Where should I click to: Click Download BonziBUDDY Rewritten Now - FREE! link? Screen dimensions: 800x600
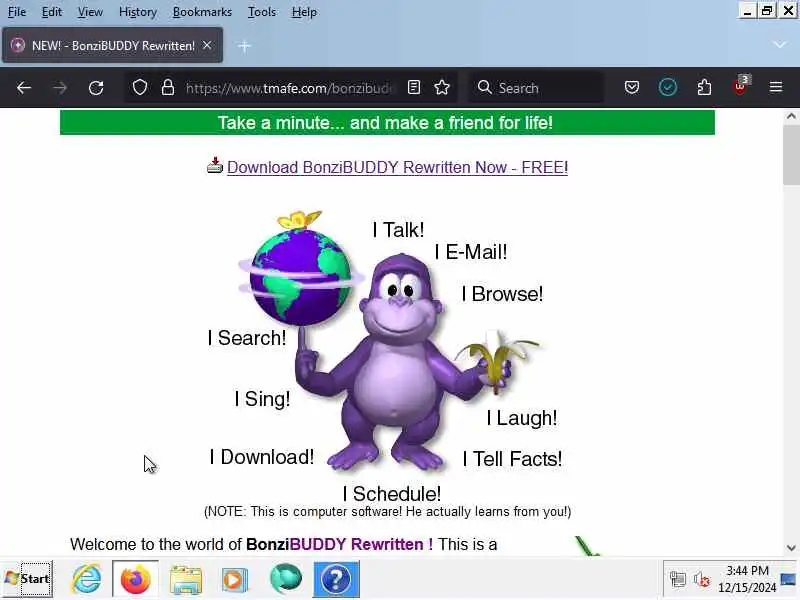coord(397,167)
